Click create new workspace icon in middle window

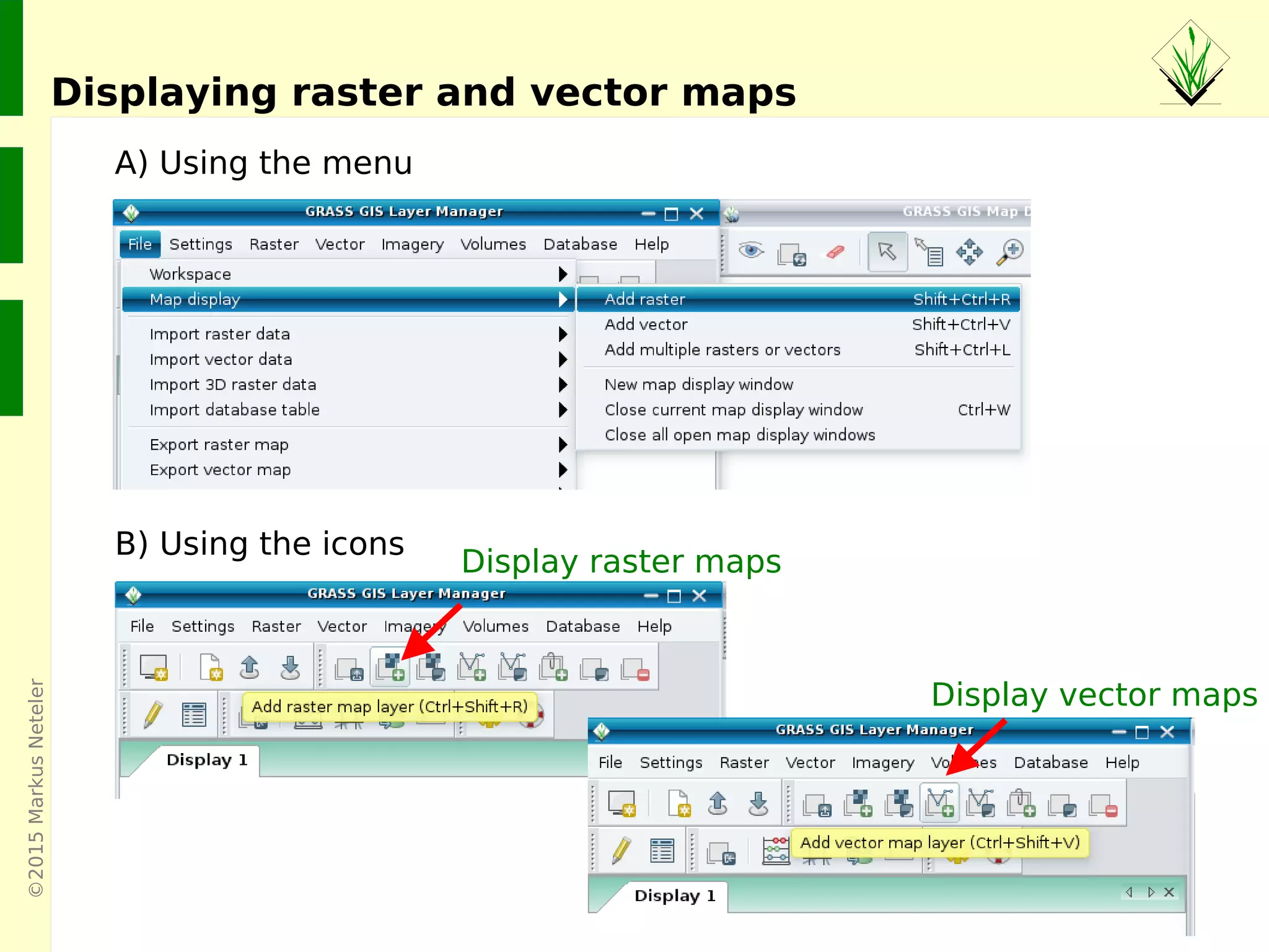(x=211, y=667)
